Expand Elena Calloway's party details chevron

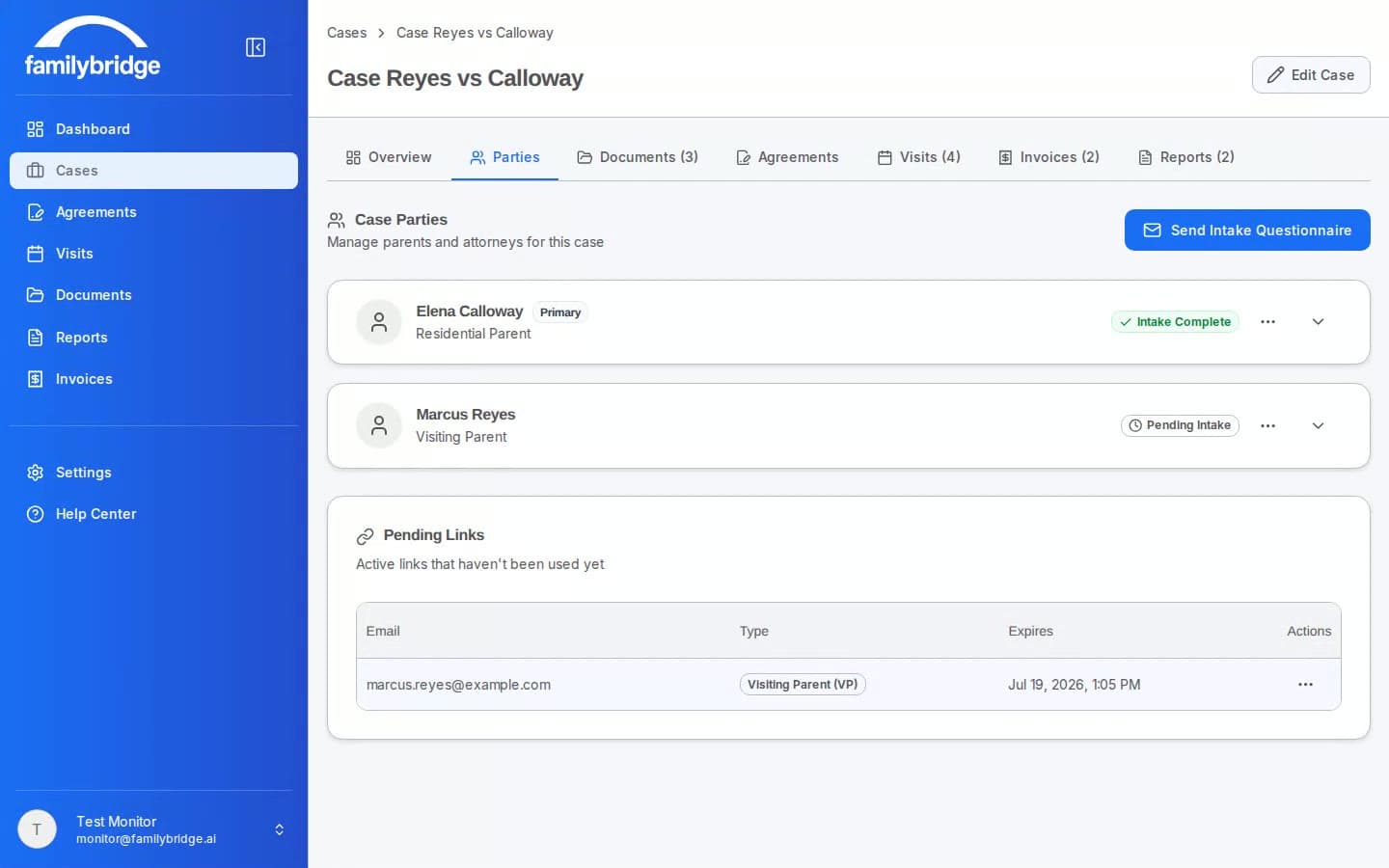click(x=1318, y=322)
